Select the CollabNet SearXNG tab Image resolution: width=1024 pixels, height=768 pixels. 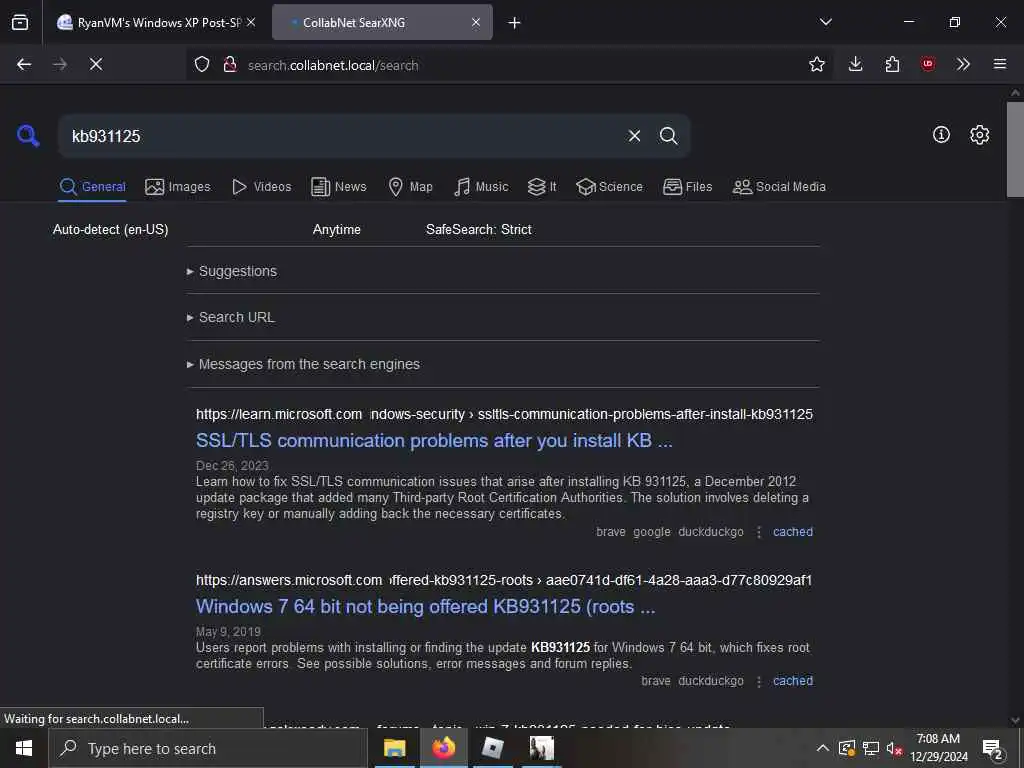point(382,22)
